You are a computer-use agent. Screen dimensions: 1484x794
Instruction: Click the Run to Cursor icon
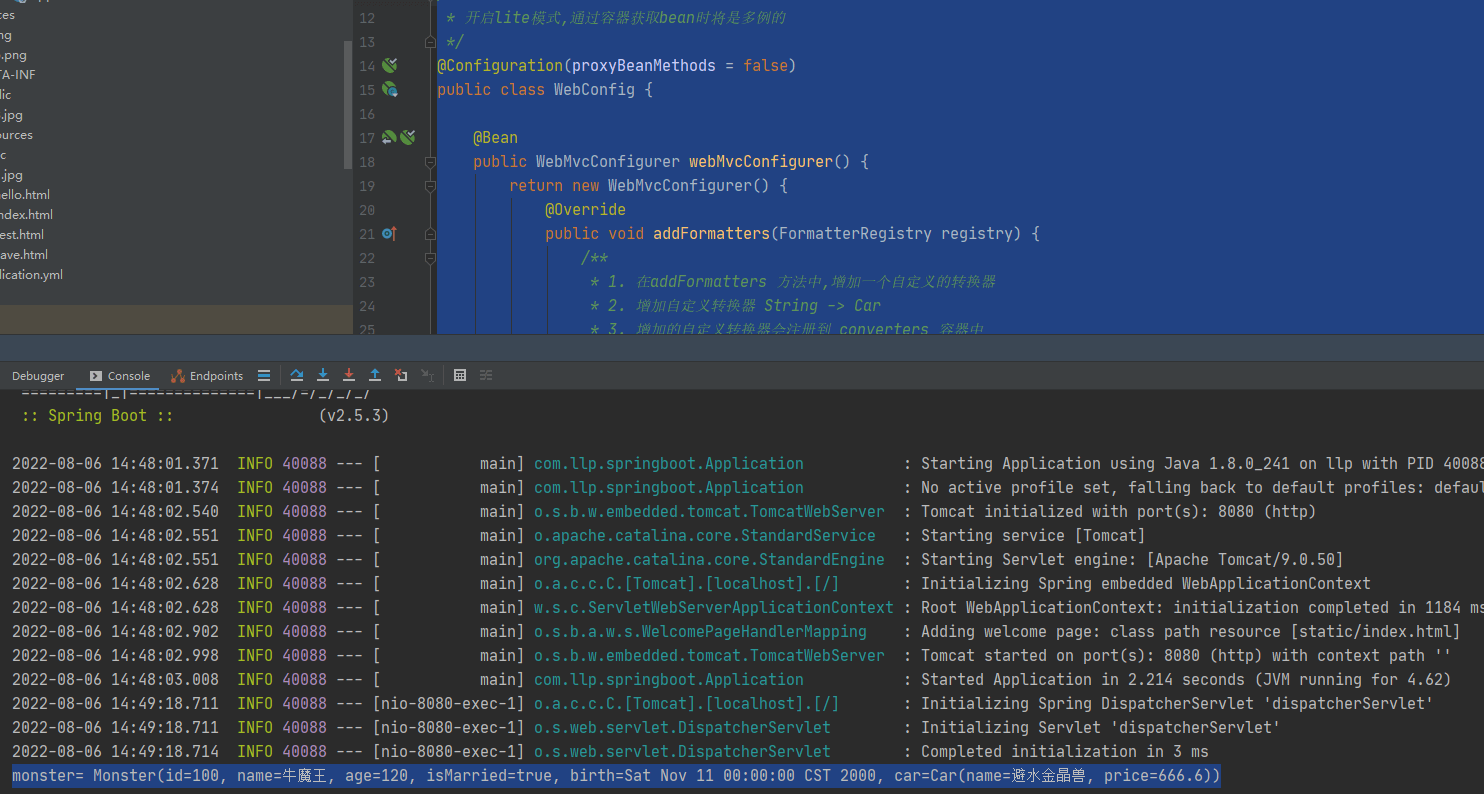coord(428,375)
